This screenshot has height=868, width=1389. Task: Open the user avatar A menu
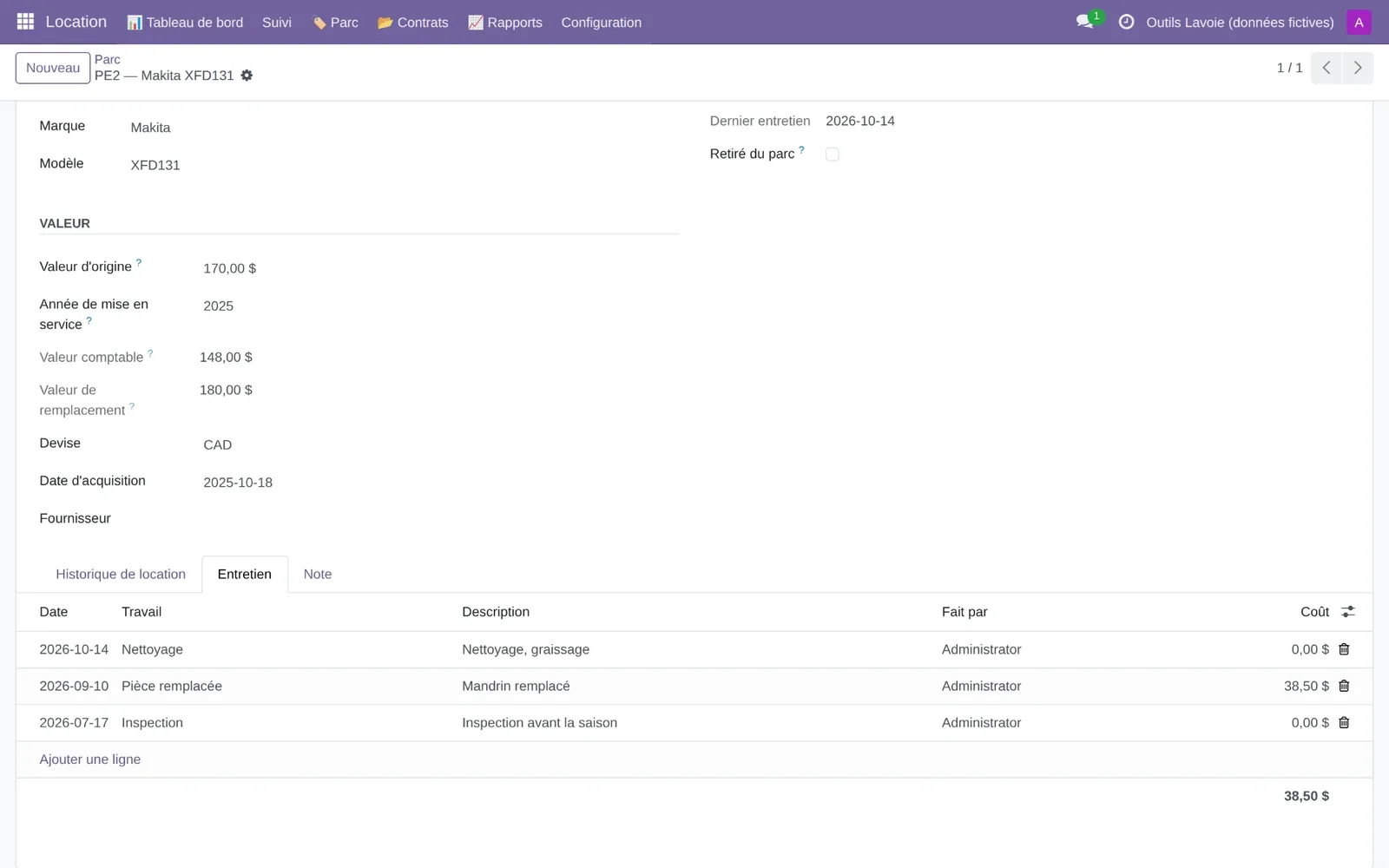[1359, 23]
